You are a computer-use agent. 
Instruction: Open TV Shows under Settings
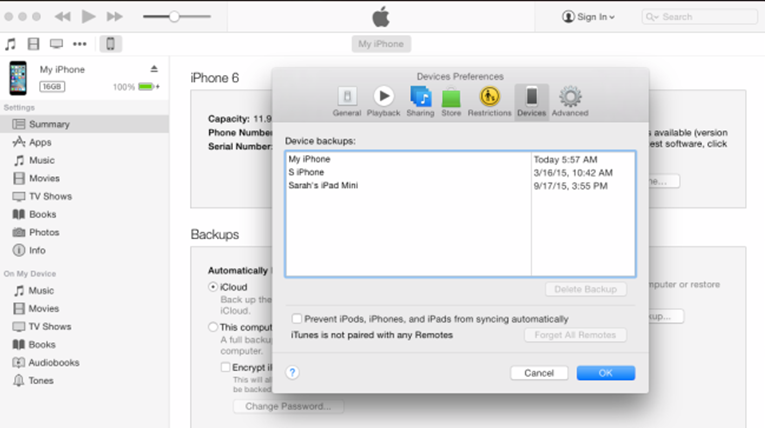coord(84,196)
